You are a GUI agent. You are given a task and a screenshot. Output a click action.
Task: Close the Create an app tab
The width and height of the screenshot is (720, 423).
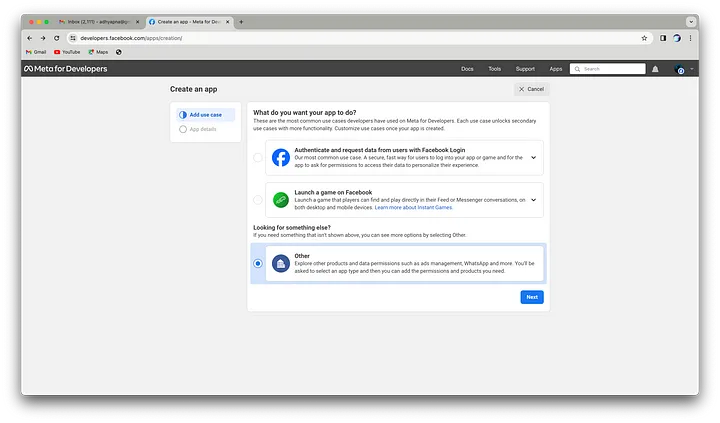(x=227, y=22)
